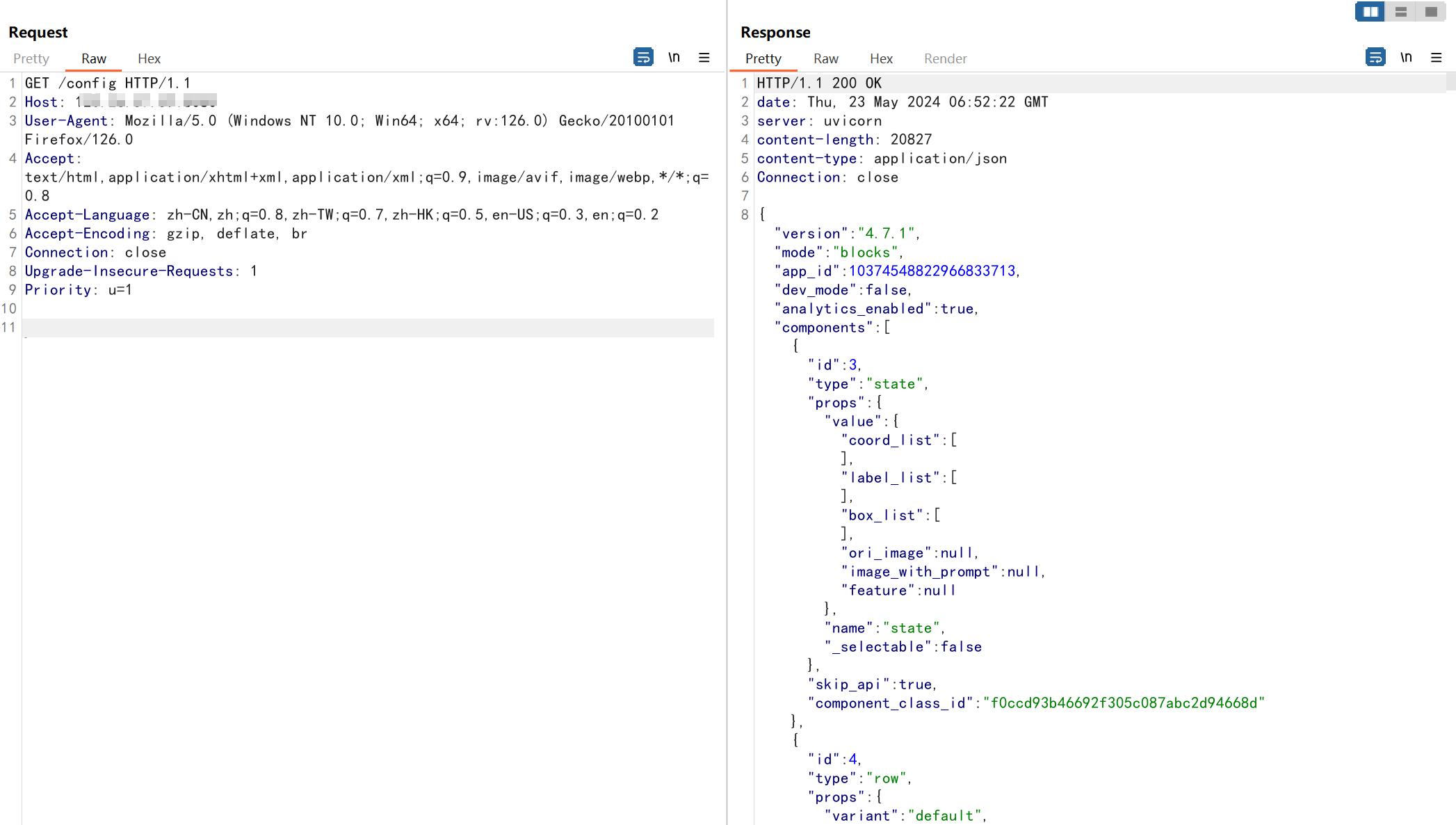Viewport: 1456px width, 825px height.
Task: Click the HTTP/1.1 200 OK status line
Action: pyautogui.click(x=819, y=83)
